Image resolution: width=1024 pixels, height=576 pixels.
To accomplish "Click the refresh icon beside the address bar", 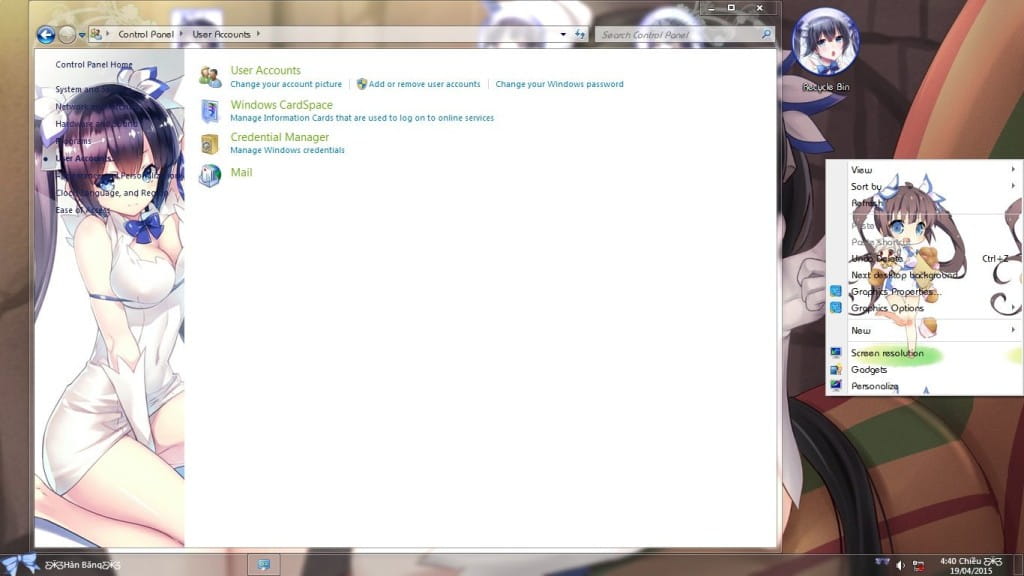I will coord(580,33).
